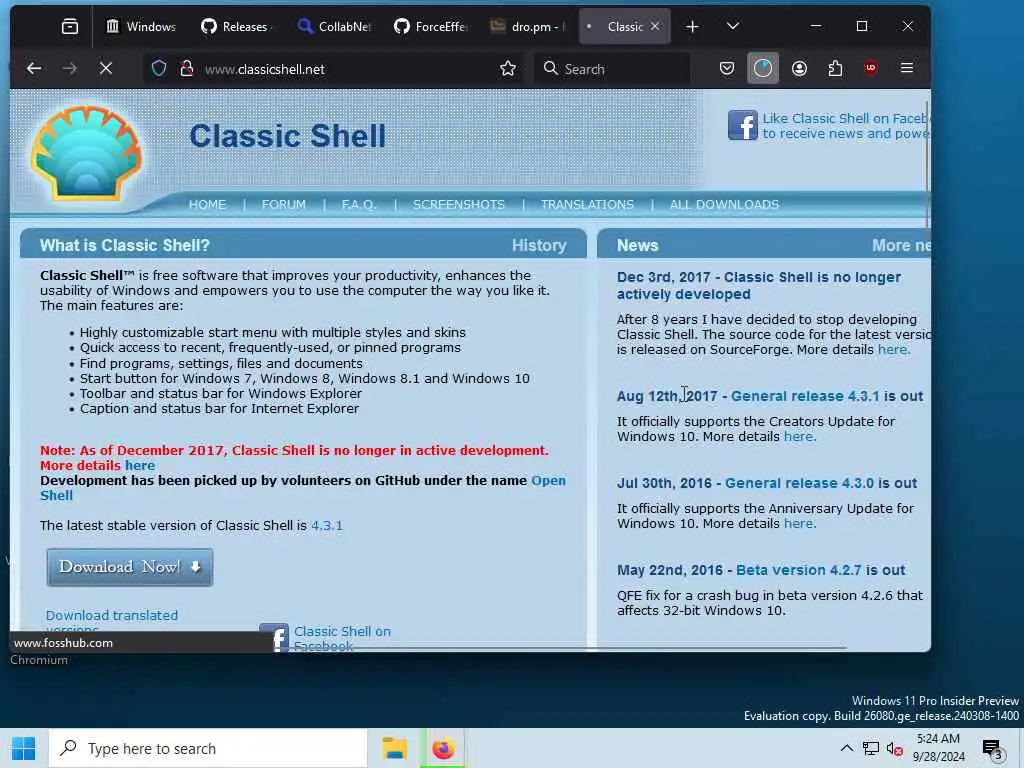Viewport: 1024px width, 768px height.
Task: Go back using the back arrow
Action: pyautogui.click(x=34, y=69)
